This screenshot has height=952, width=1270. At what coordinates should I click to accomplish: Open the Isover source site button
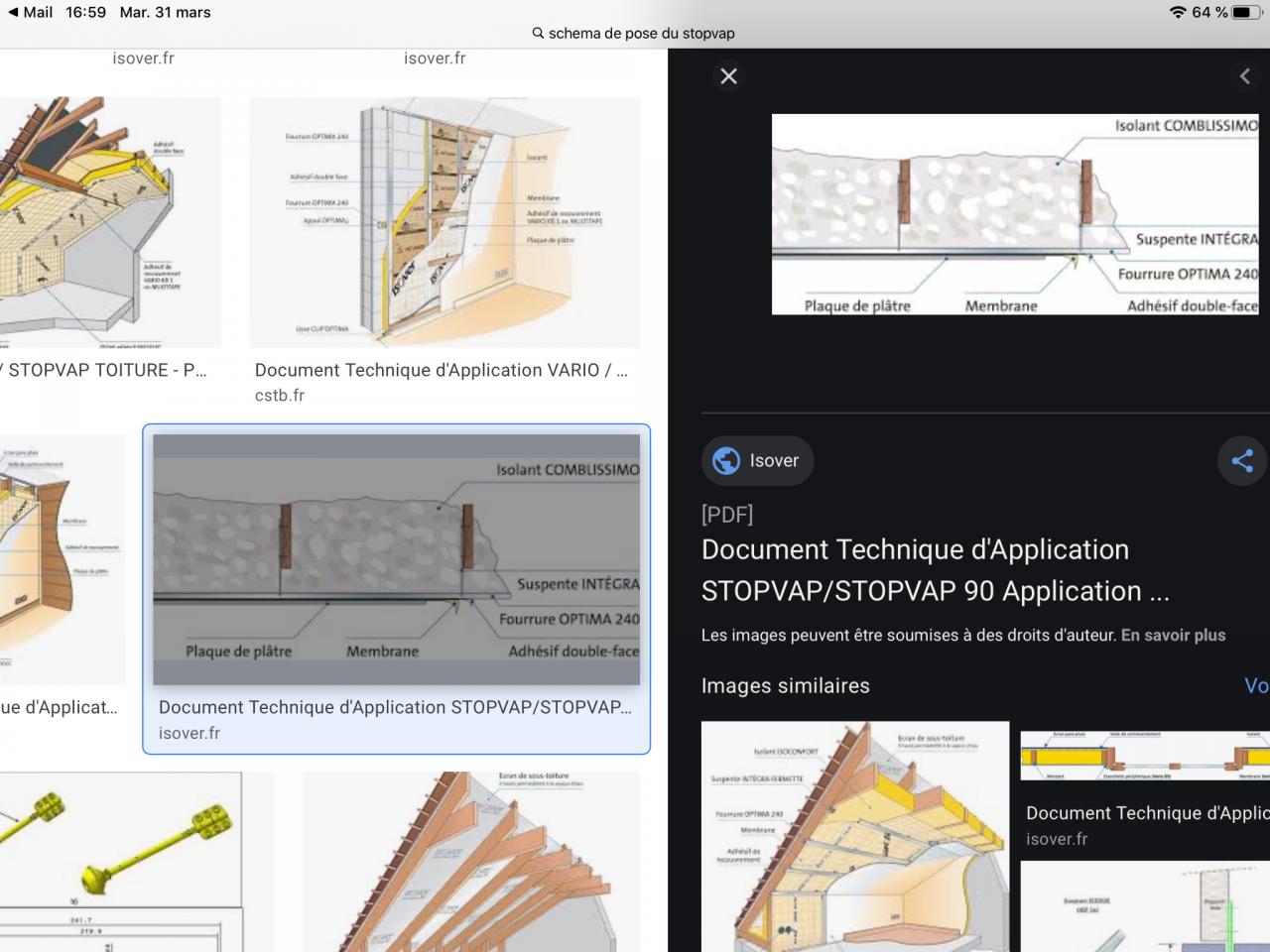point(757,460)
